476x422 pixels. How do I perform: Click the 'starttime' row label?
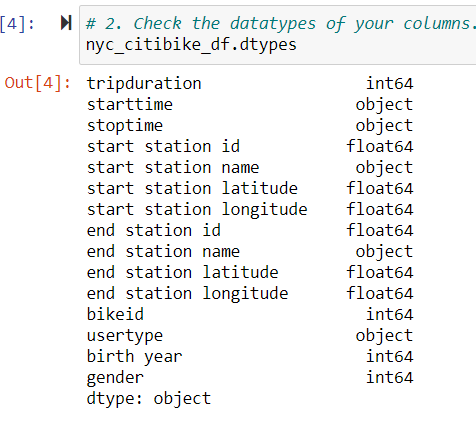[130, 104]
